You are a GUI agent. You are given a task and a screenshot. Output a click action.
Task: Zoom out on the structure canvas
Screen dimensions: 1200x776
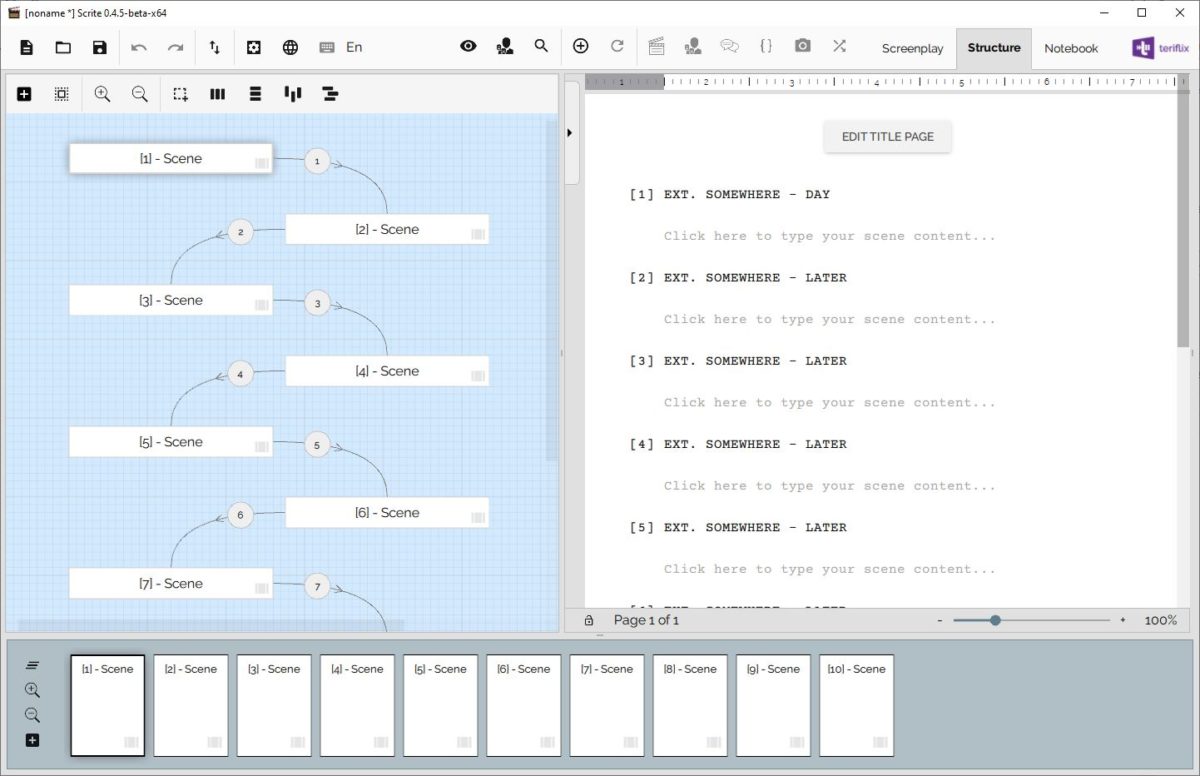tap(140, 93)
